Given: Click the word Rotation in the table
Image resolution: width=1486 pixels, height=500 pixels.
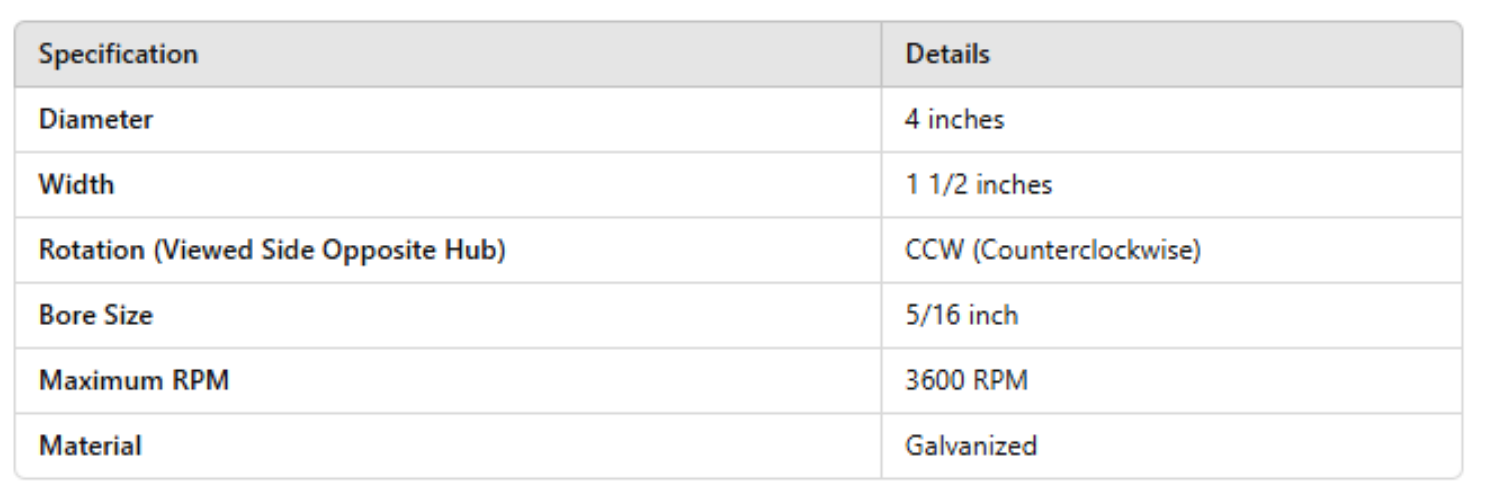Looking at the screenshot, I should click(x=91, y=250).
